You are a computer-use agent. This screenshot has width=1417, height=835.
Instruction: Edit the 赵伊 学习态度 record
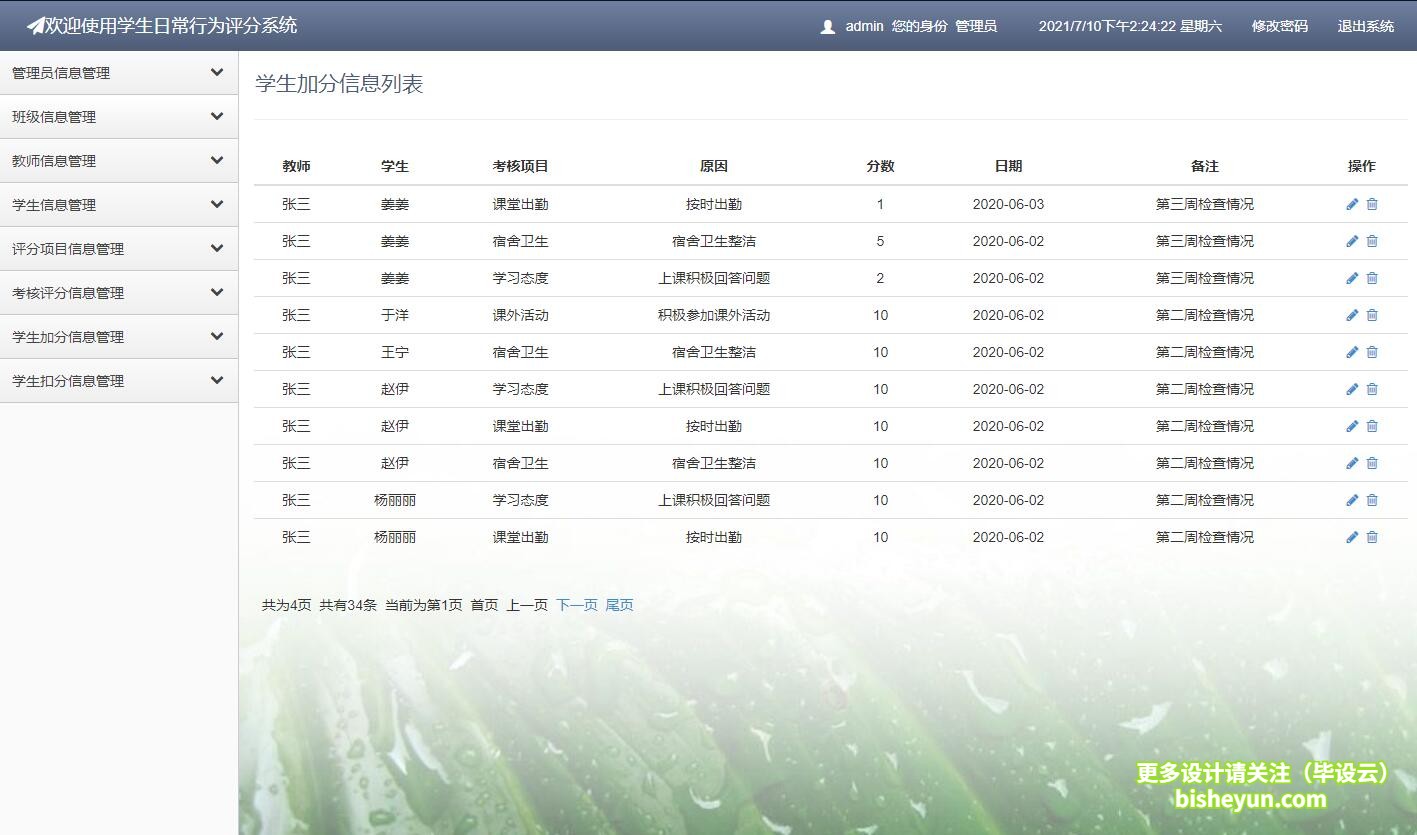click(1352, 389)
